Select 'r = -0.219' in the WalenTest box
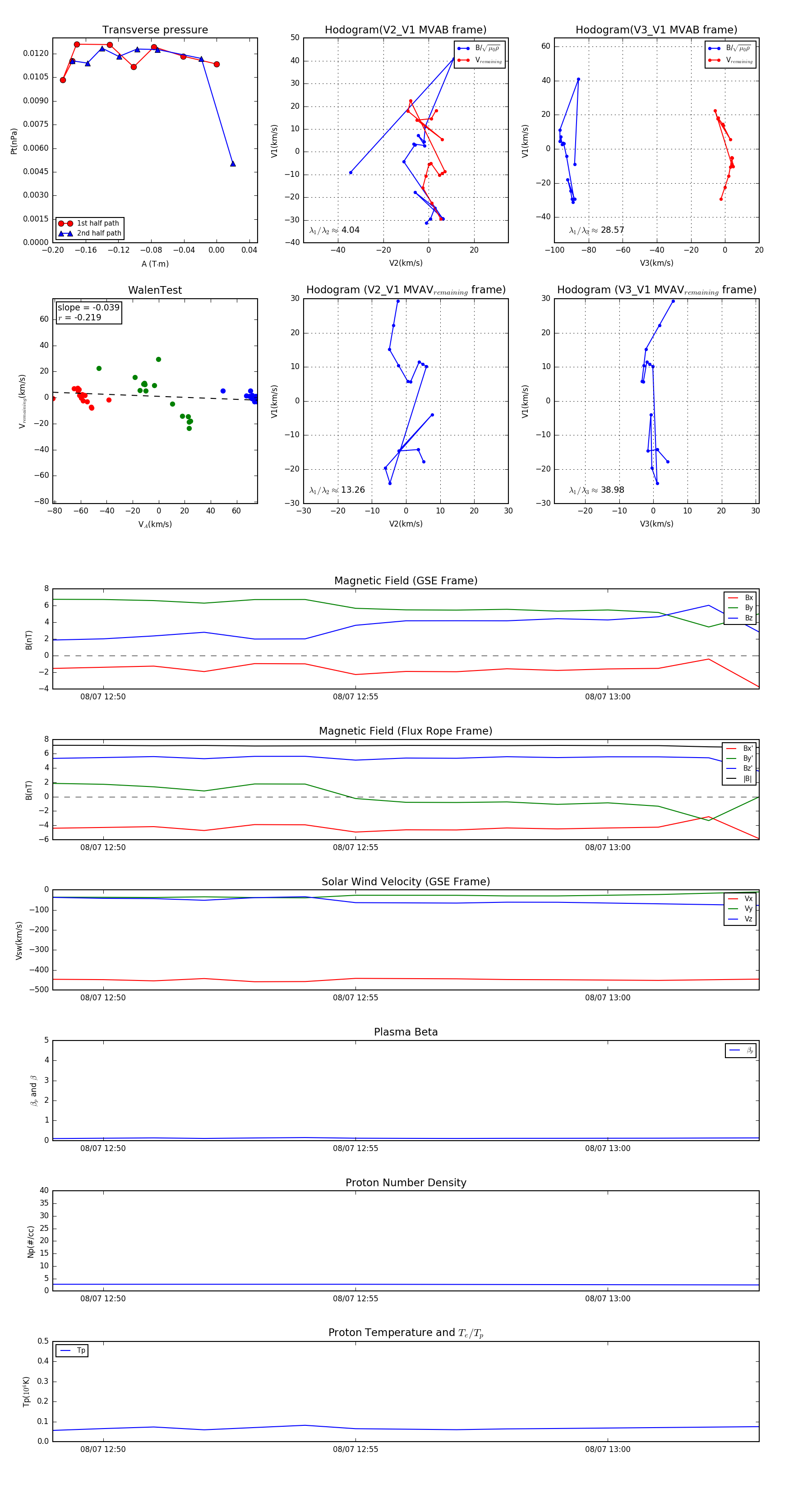This screenshot has width=812, height=1489. click(x=80, y=317)
